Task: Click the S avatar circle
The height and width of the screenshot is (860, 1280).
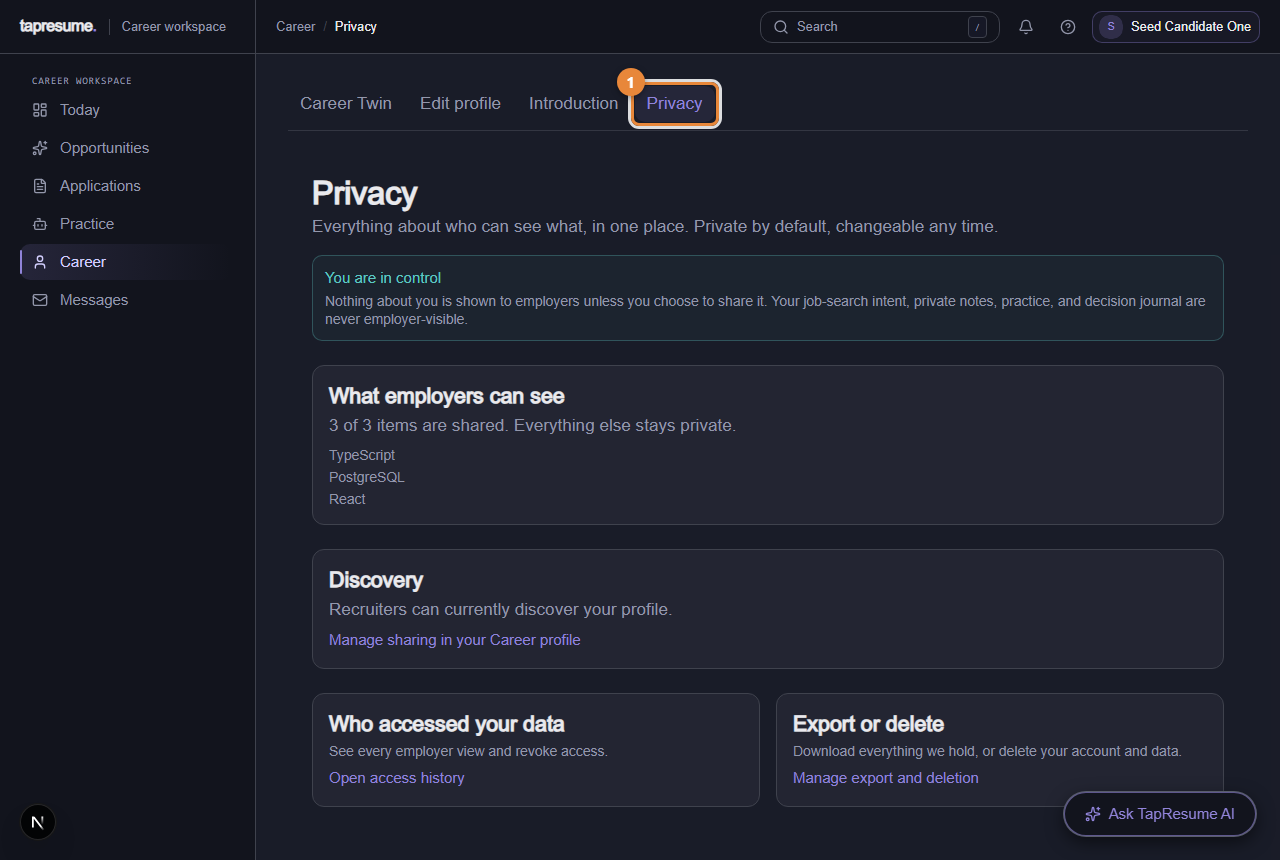Action: point(1111,27)
